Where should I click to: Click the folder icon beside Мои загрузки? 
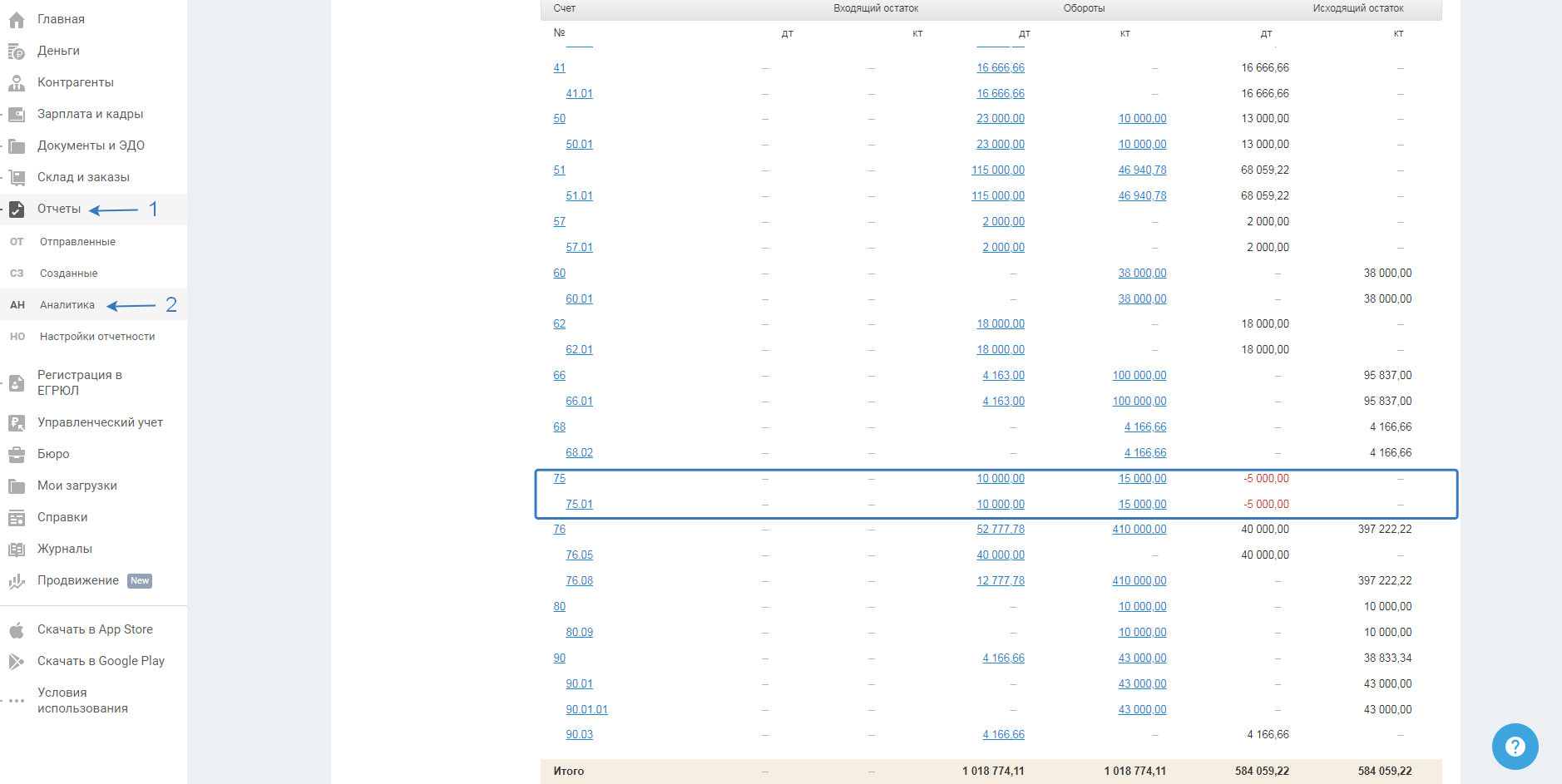click(17, 486)
